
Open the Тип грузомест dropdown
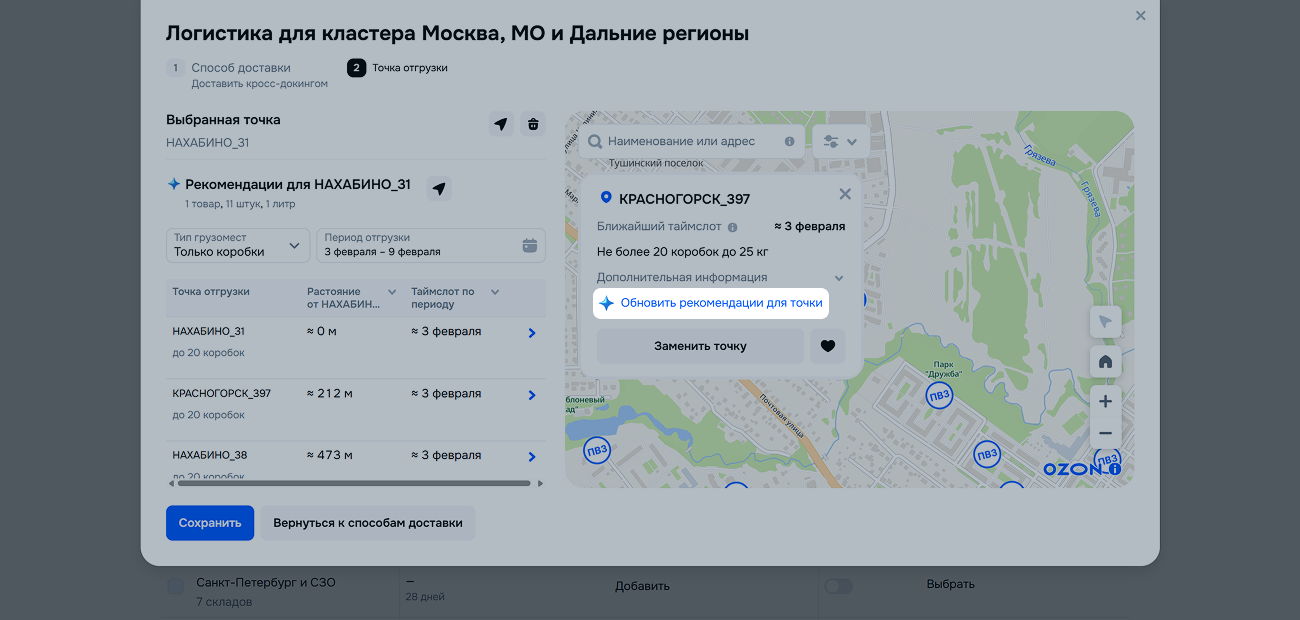(x=238, y=246)
